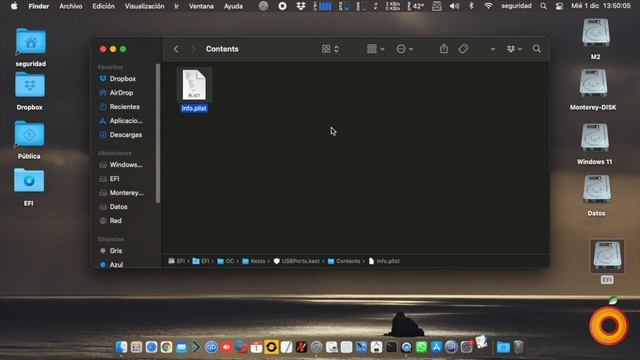The height and width of the screenshot is (360, 640).
Task: Click the Info.plist filename label
Action: tap(194, 108)
